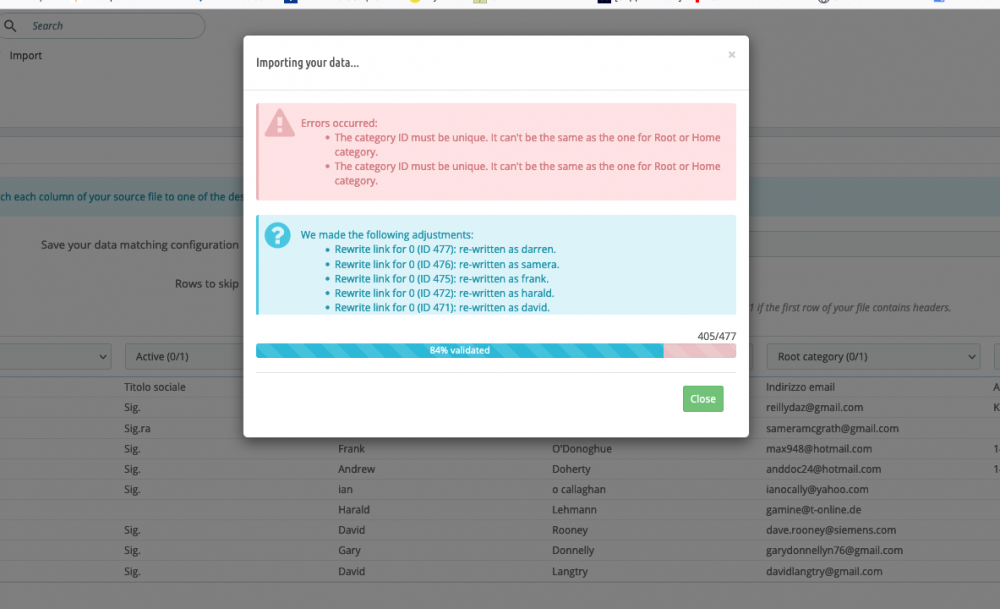
Task: Click rewrite link line for ID 472
Action: click(x=444, y=293)
